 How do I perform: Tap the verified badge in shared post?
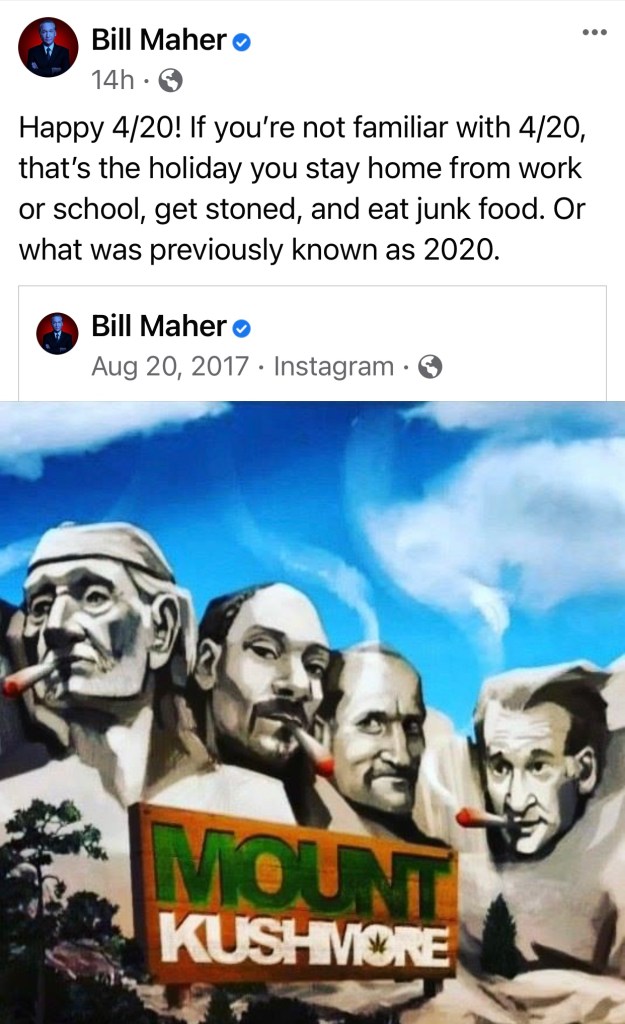coord(242,328)
